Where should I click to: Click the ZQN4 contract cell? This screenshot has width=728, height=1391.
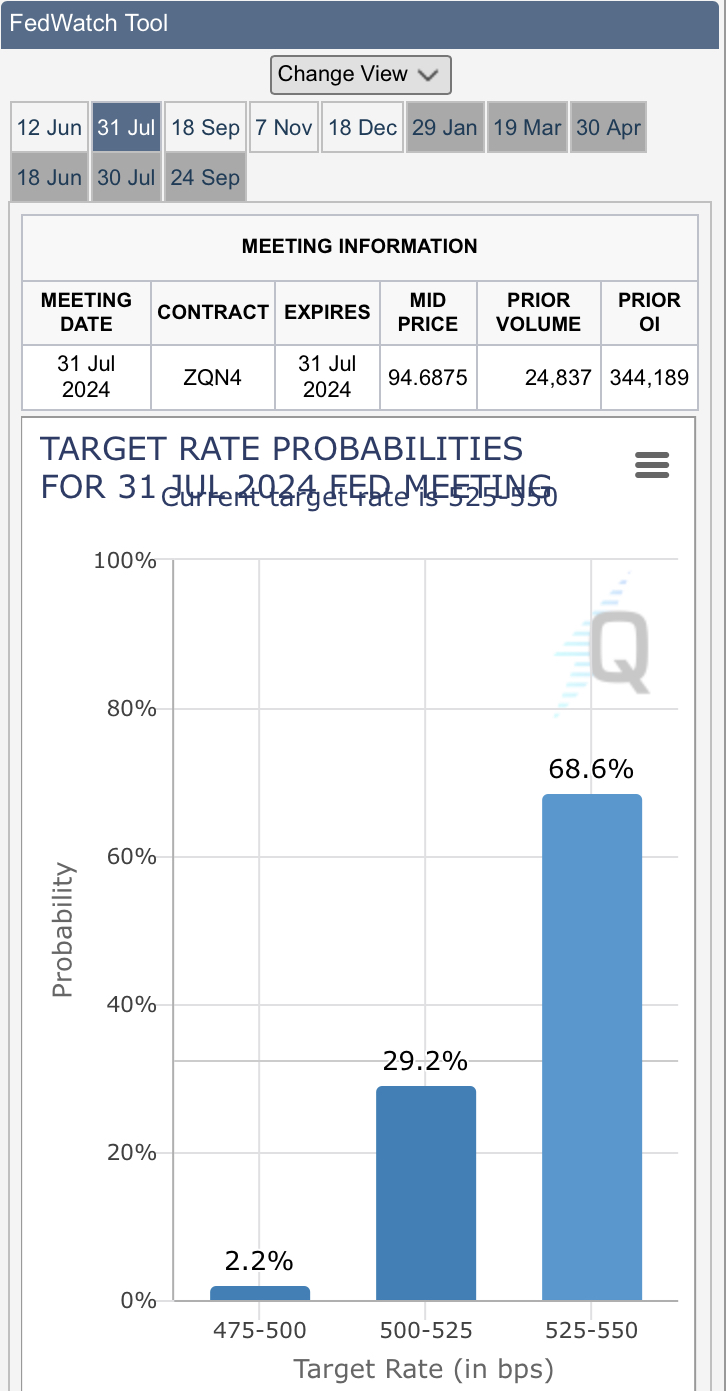point(213,378)
